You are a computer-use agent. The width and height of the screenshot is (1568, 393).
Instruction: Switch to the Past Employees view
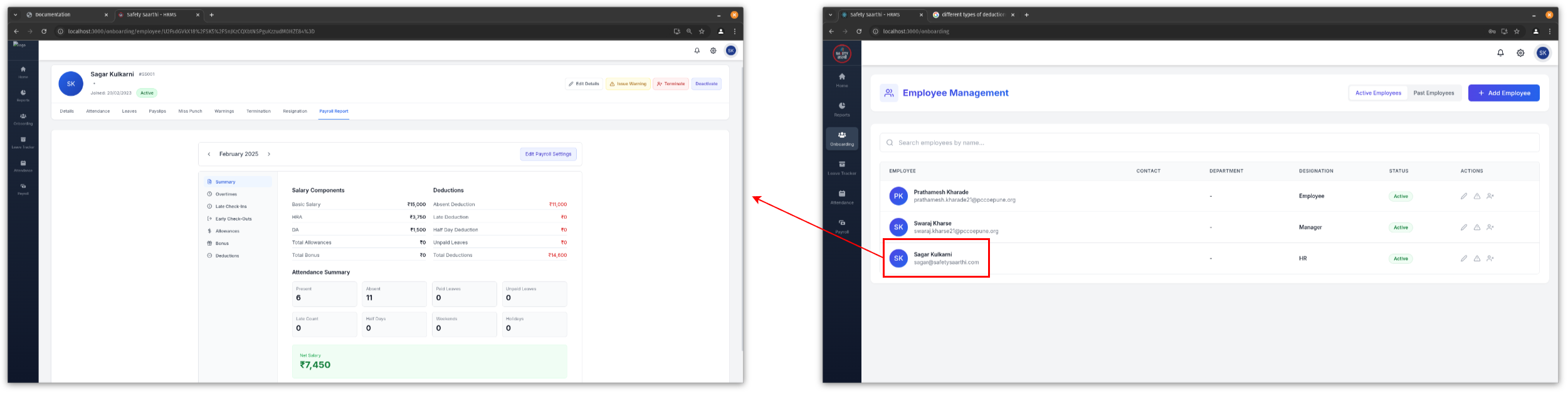(1433, 93)
